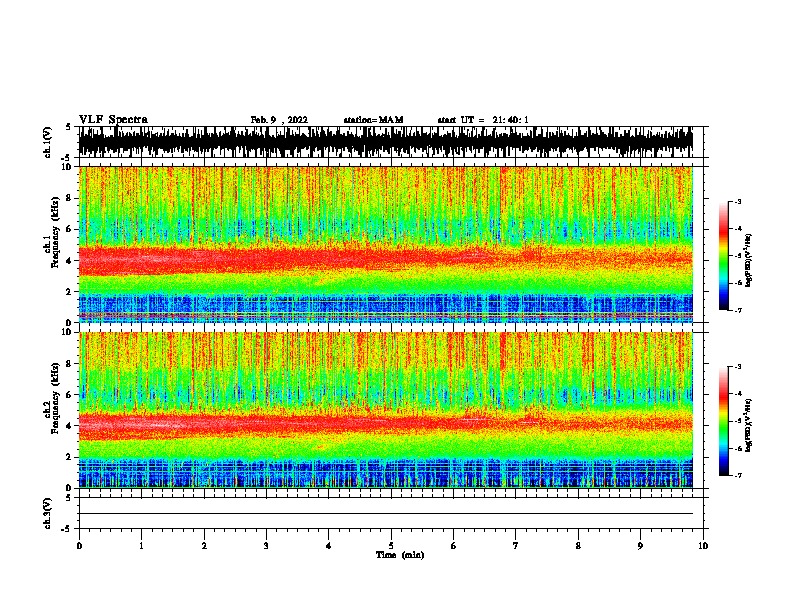Image resolution: width=792 pixels, height=612 pixels.
Task: Click the ch.2 spectrogram "2" kHz tick label
Action: [x=70, y=457]
